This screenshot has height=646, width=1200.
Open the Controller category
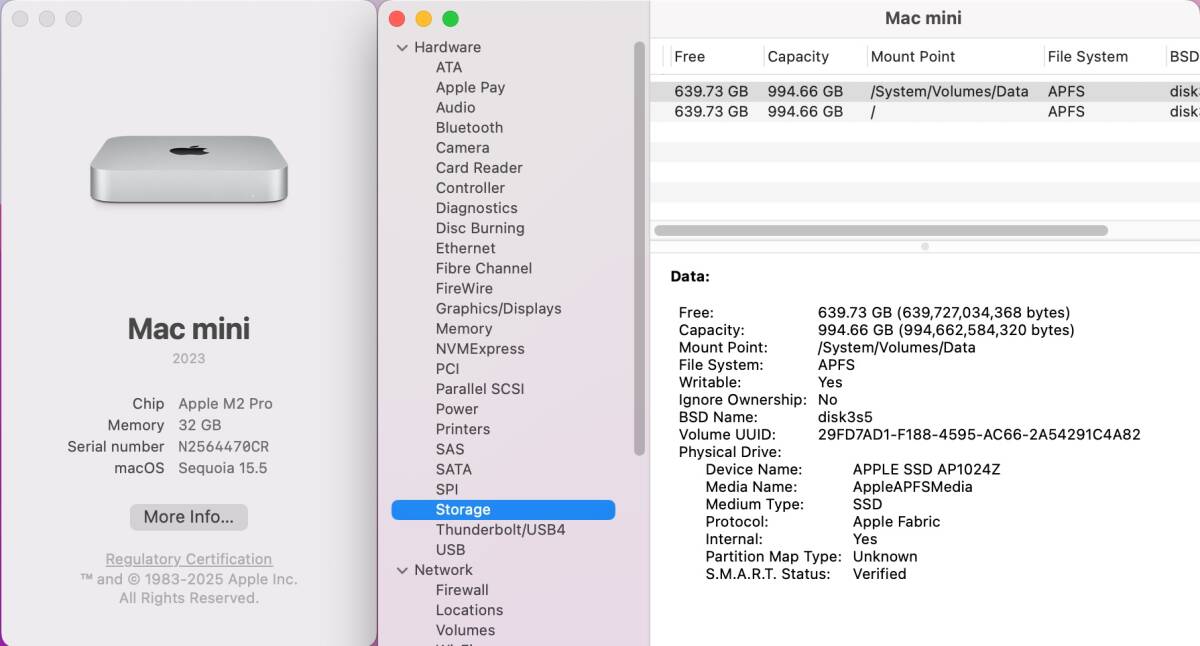[x=470, y=187]
